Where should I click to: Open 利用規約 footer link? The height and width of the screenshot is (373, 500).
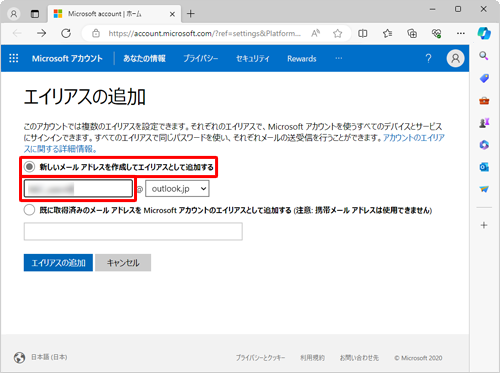[x=312, y=358]
